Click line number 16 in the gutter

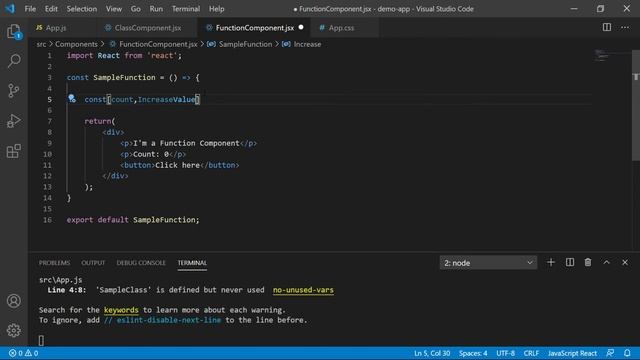coord(48,220)
